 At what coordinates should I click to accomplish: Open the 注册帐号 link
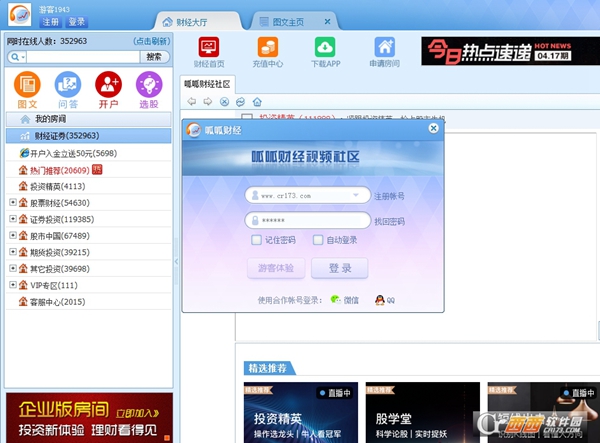click(x=389, y=196)
